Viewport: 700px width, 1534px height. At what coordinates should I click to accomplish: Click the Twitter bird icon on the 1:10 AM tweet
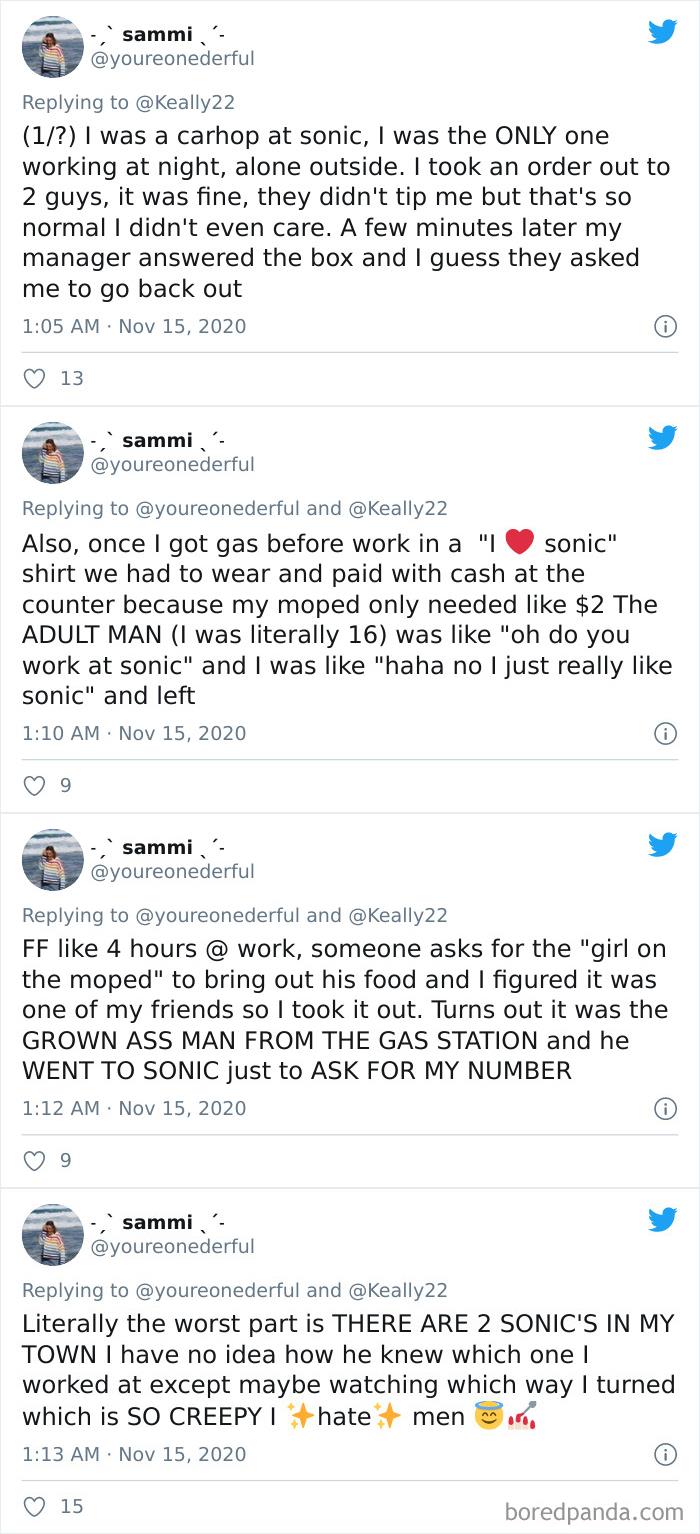[x=662, y=438]
